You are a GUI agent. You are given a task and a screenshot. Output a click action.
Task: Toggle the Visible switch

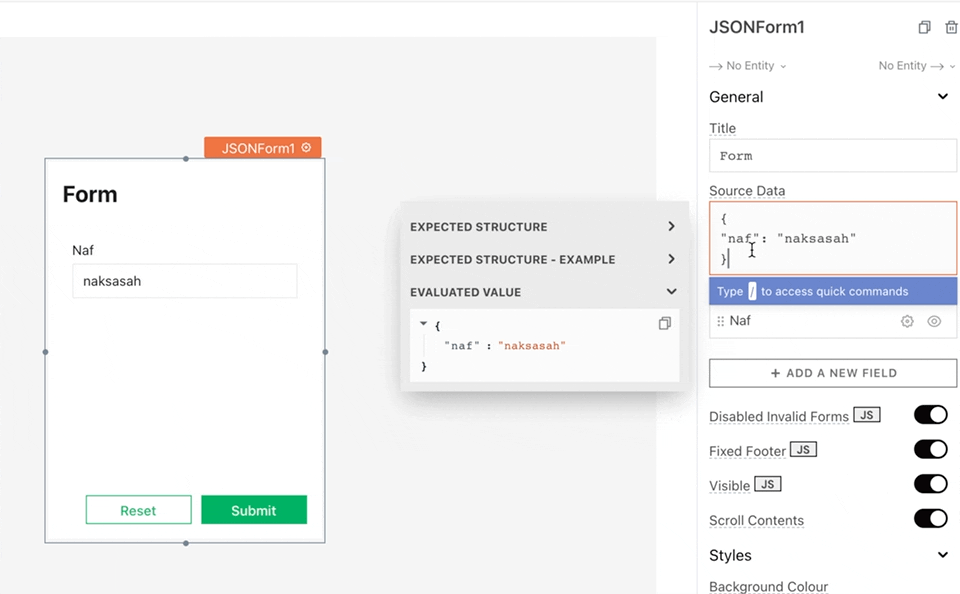[931, 484]
